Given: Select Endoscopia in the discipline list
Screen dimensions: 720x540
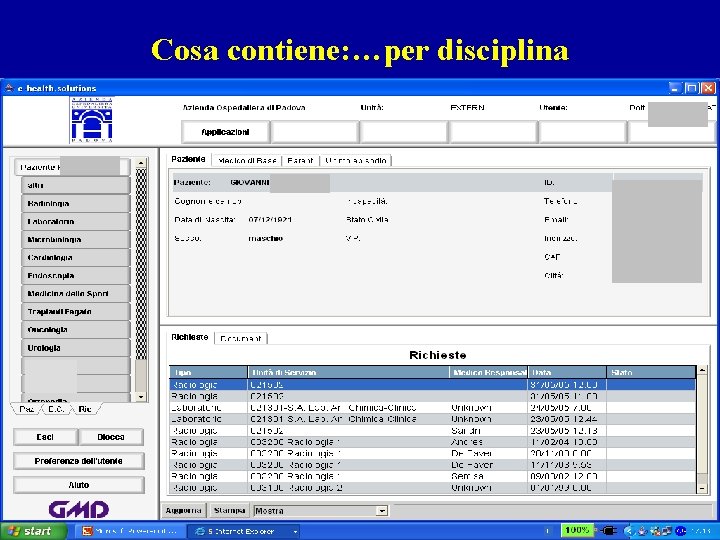Looking at the screenshot, I should (x=76, y=276).
